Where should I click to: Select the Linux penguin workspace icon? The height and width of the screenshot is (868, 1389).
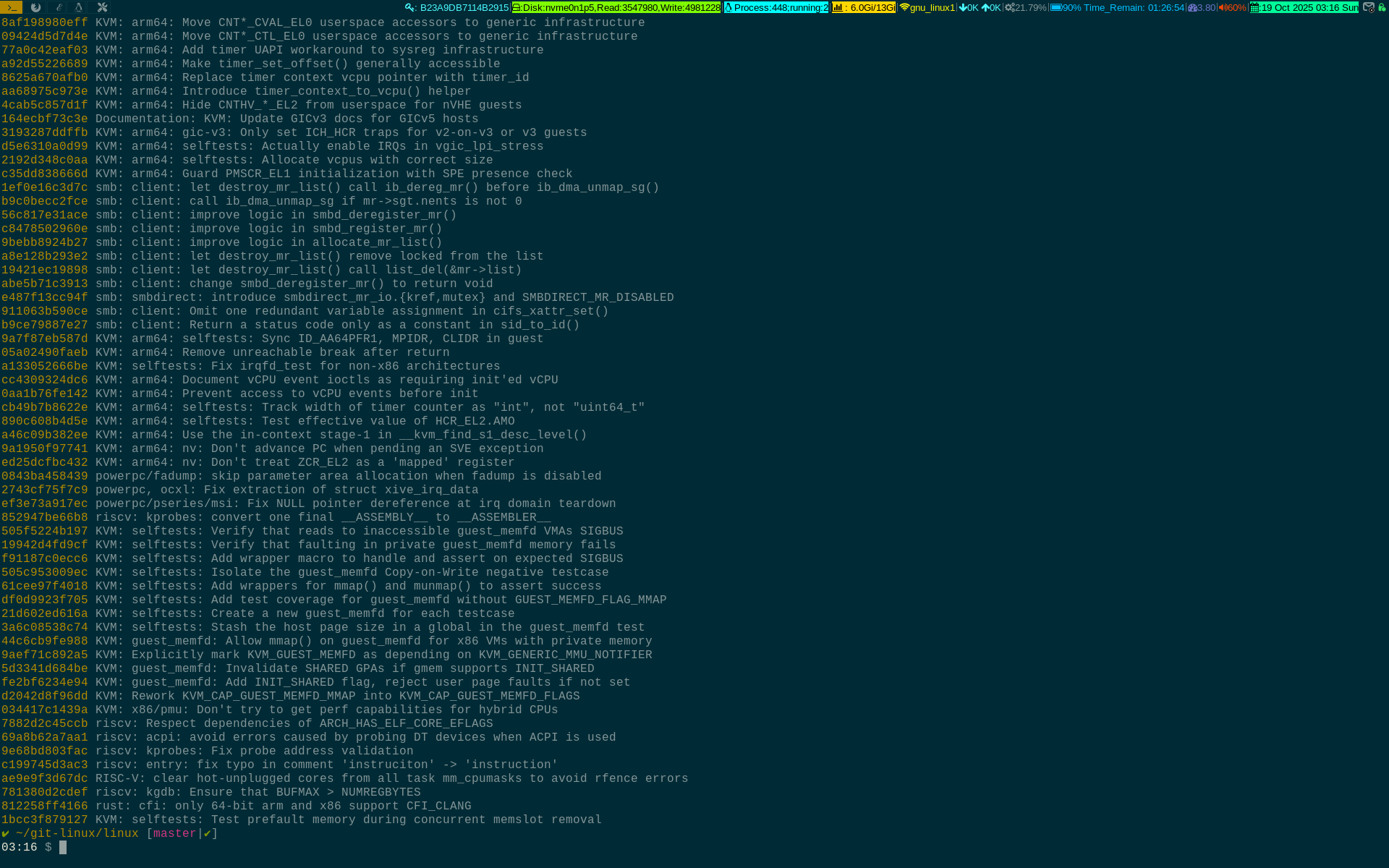coord(79,7)
